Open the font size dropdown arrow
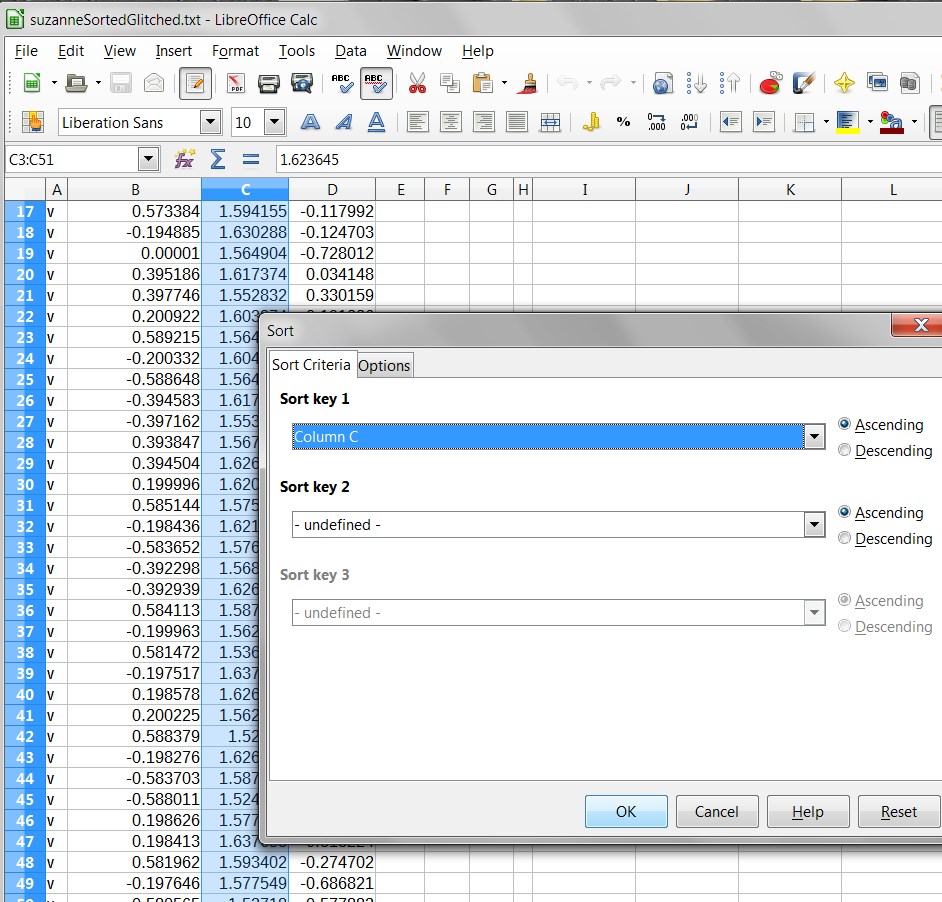Viewport: 942px width, 902px height. coord(275,122)
